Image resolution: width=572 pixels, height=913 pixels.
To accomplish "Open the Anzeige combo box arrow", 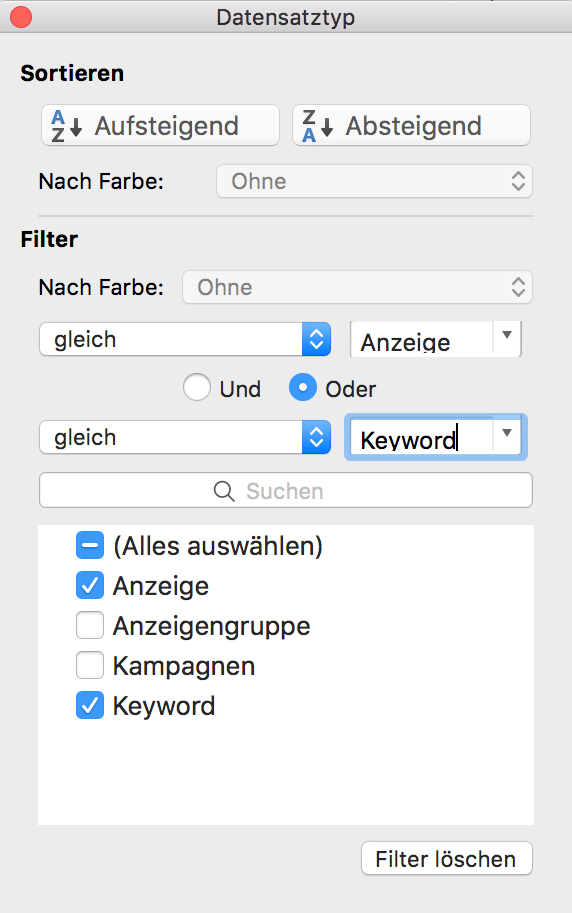I will (507, 336).
